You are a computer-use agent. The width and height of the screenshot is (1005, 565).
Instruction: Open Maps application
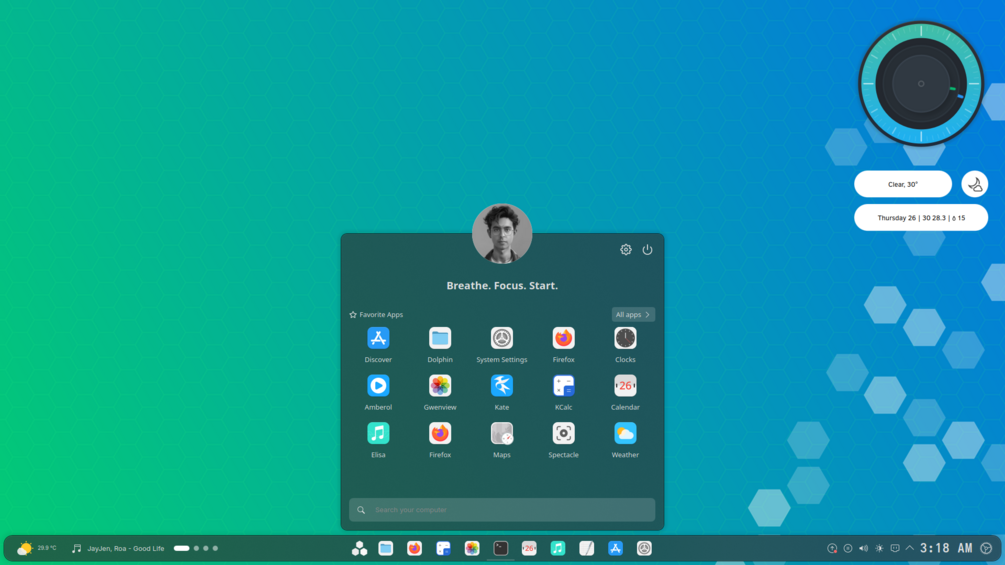(x=502, y=439)
